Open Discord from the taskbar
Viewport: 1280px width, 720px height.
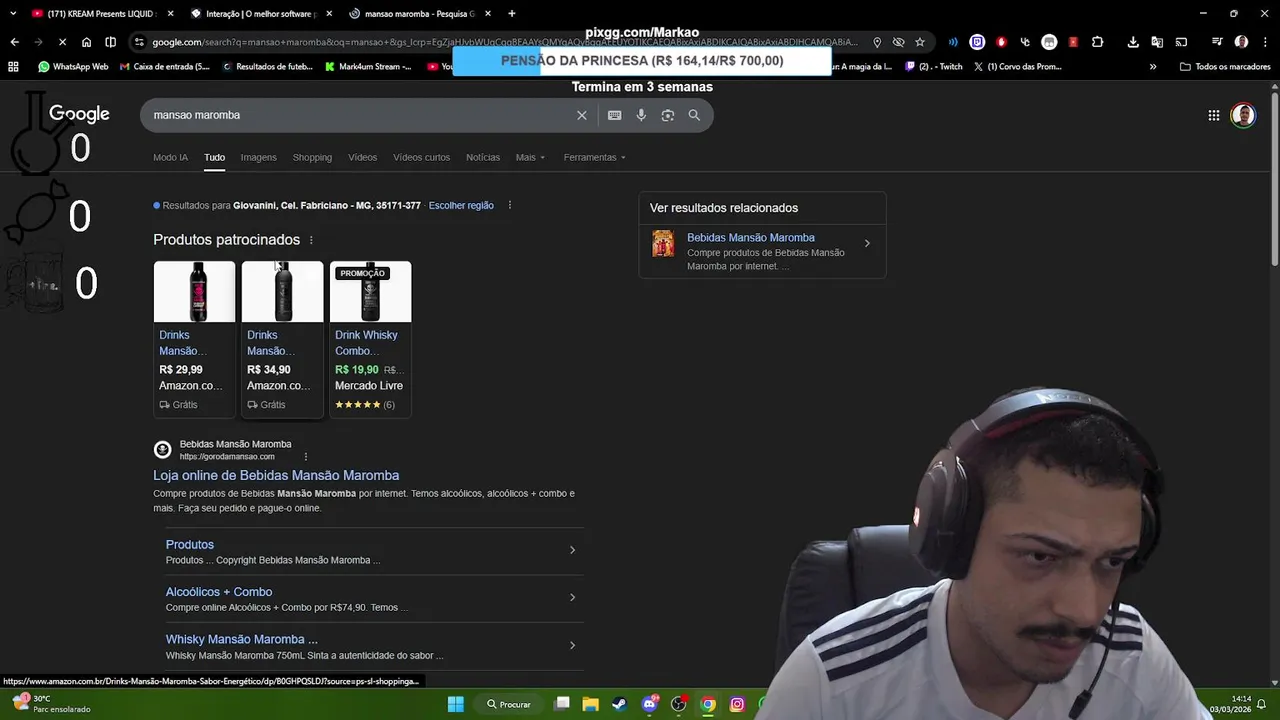pos(650,704)
